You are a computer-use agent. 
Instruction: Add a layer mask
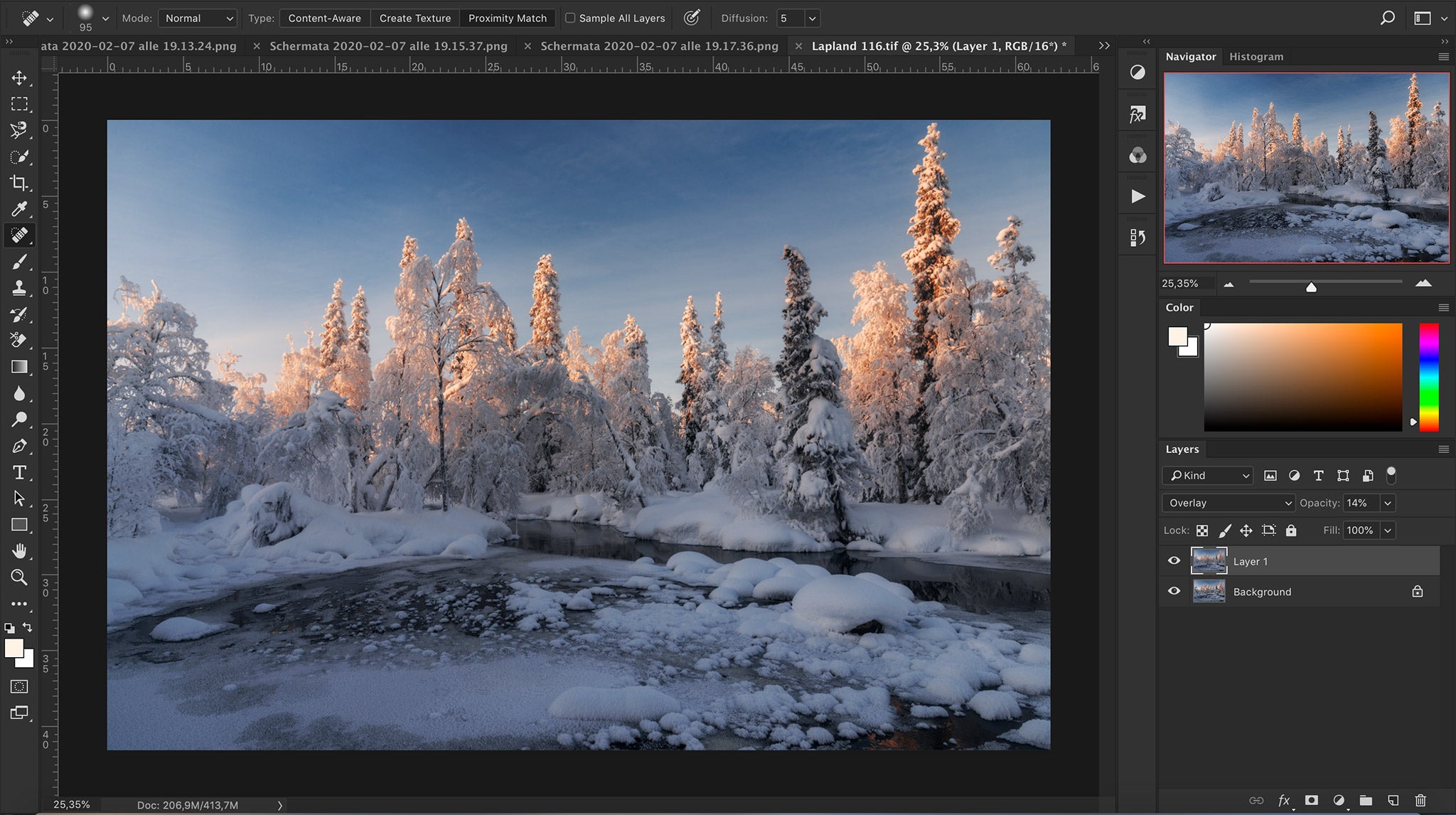click(1311, 800)
